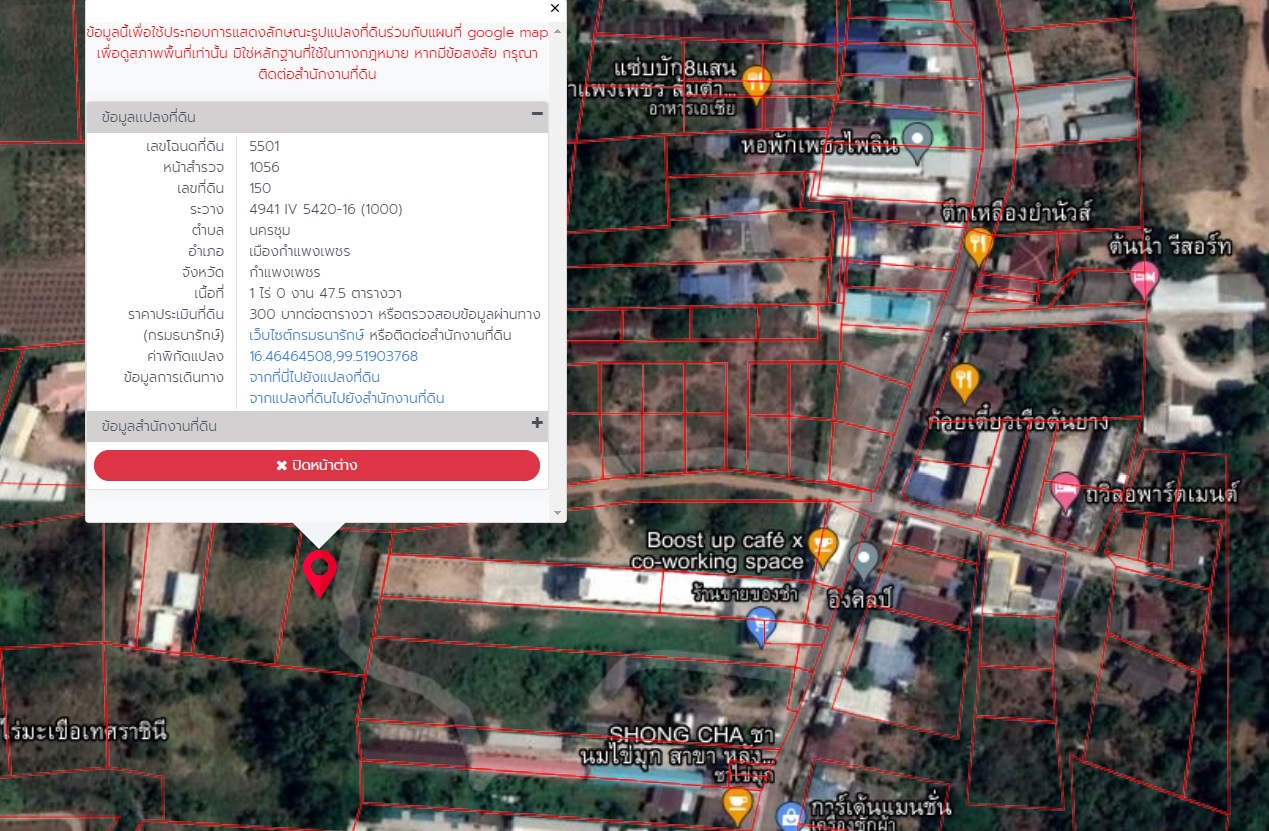Open the เว็บไซต์กรมธนารักษ์ link

(x=306, y=335)
